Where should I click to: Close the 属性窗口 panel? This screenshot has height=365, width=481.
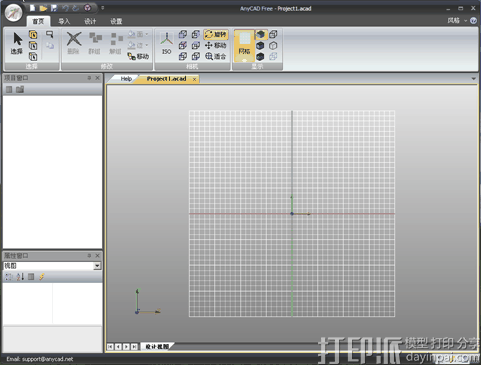point(97,255)
